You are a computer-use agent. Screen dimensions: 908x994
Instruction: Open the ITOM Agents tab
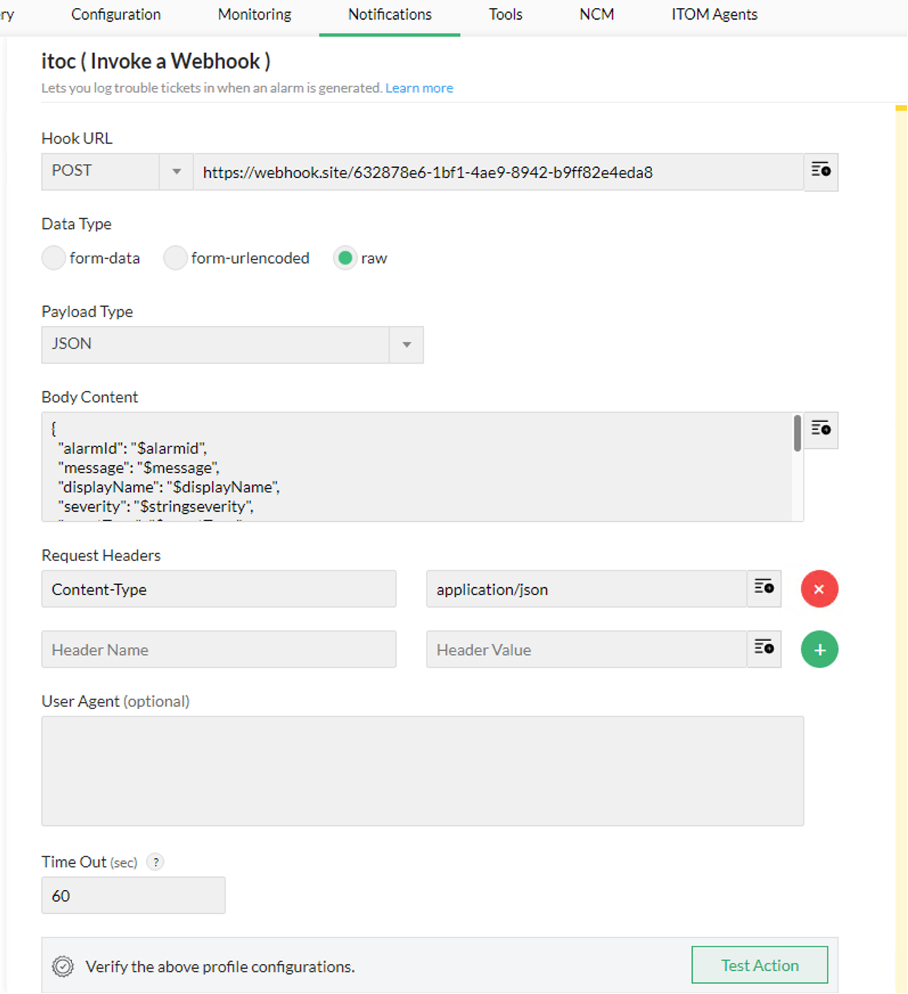[x=714, y=15]
